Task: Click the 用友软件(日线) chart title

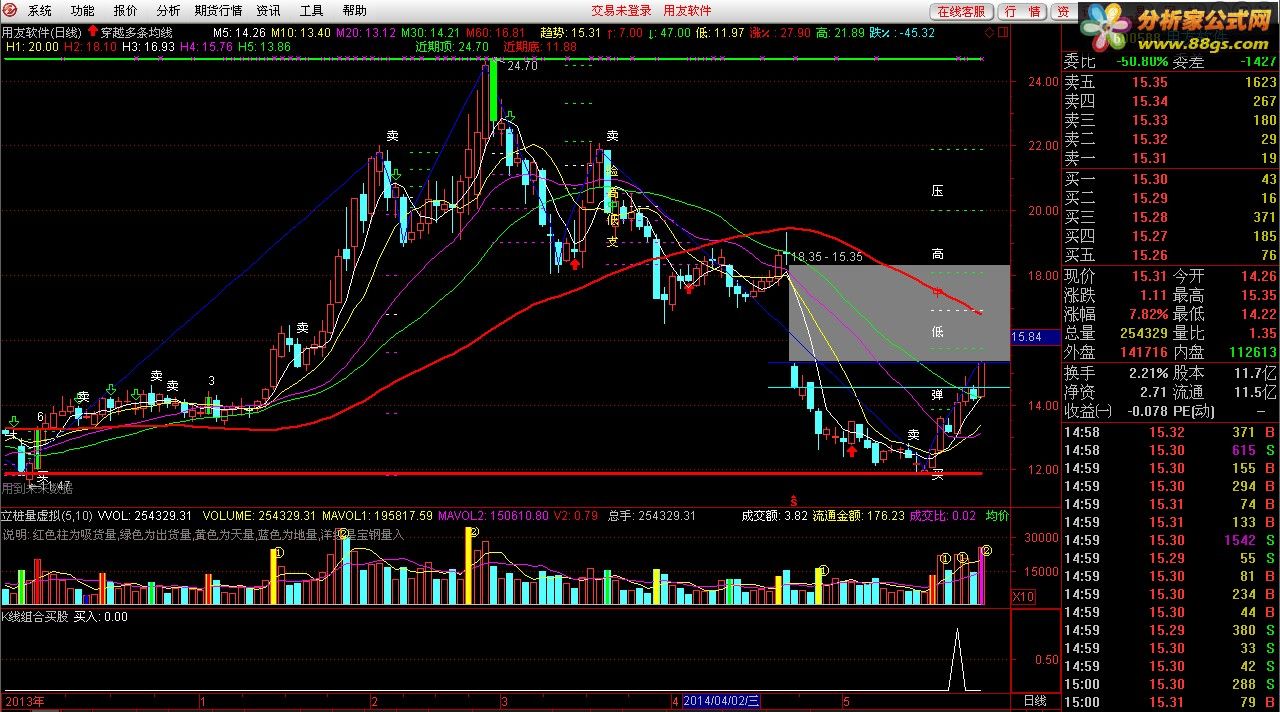Action: 42,32
